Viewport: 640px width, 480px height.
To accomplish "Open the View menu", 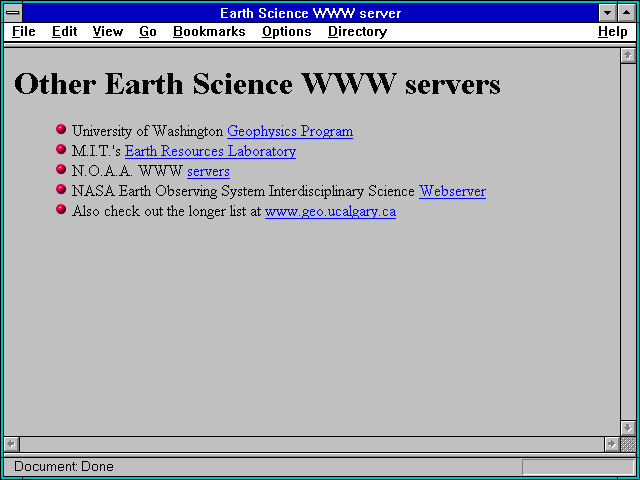I will 108,32.
